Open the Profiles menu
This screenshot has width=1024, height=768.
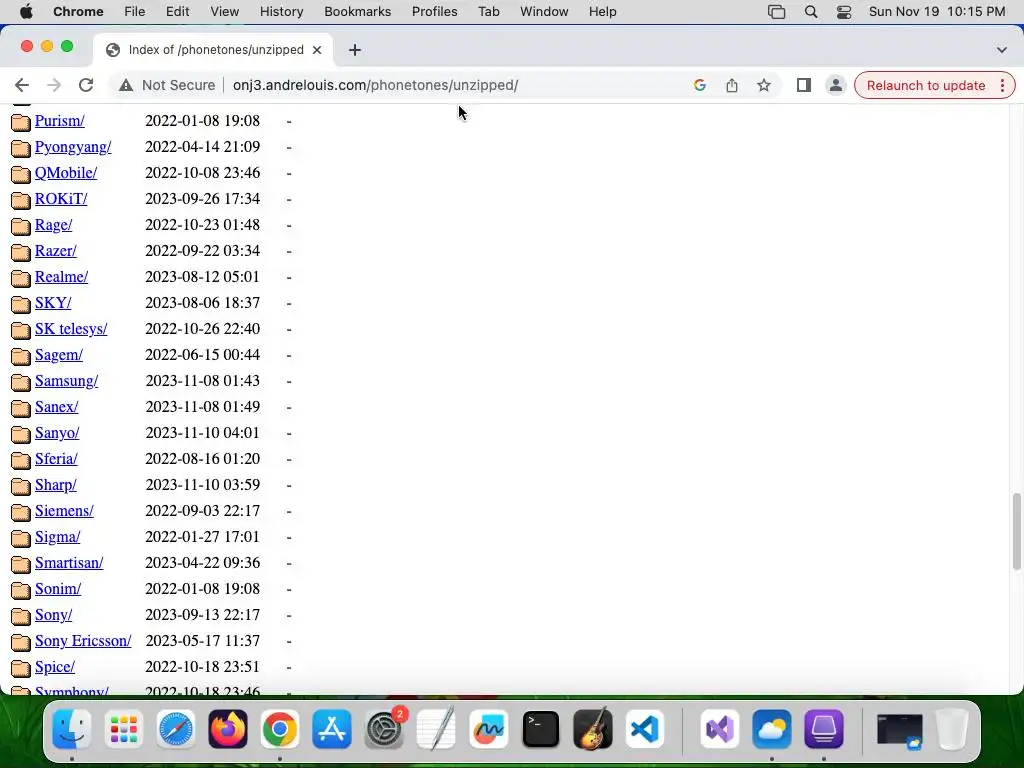434,12
